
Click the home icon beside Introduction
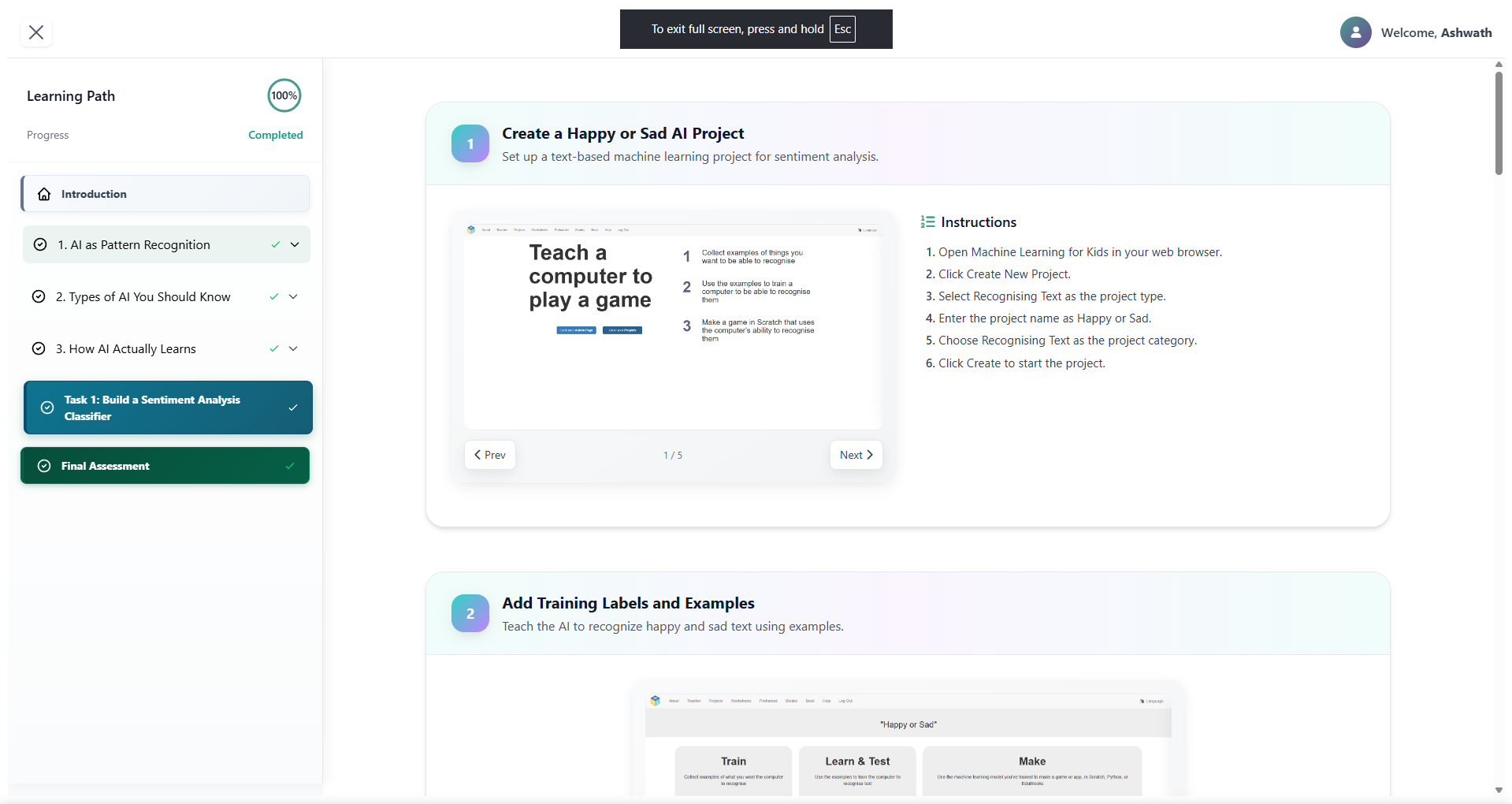(45, 194)
